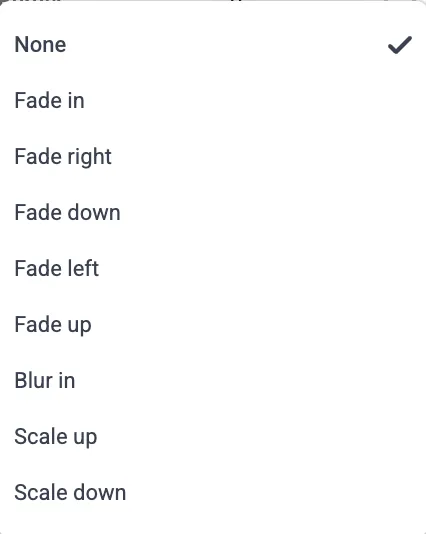Switch the effect to Fade up
The height and width of the screenshot is (534, 426).
213,324
